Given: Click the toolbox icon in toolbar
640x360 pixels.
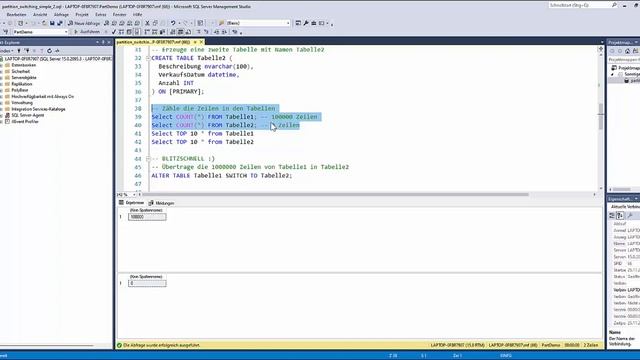Looking at the screenshot, I should 314,23.
